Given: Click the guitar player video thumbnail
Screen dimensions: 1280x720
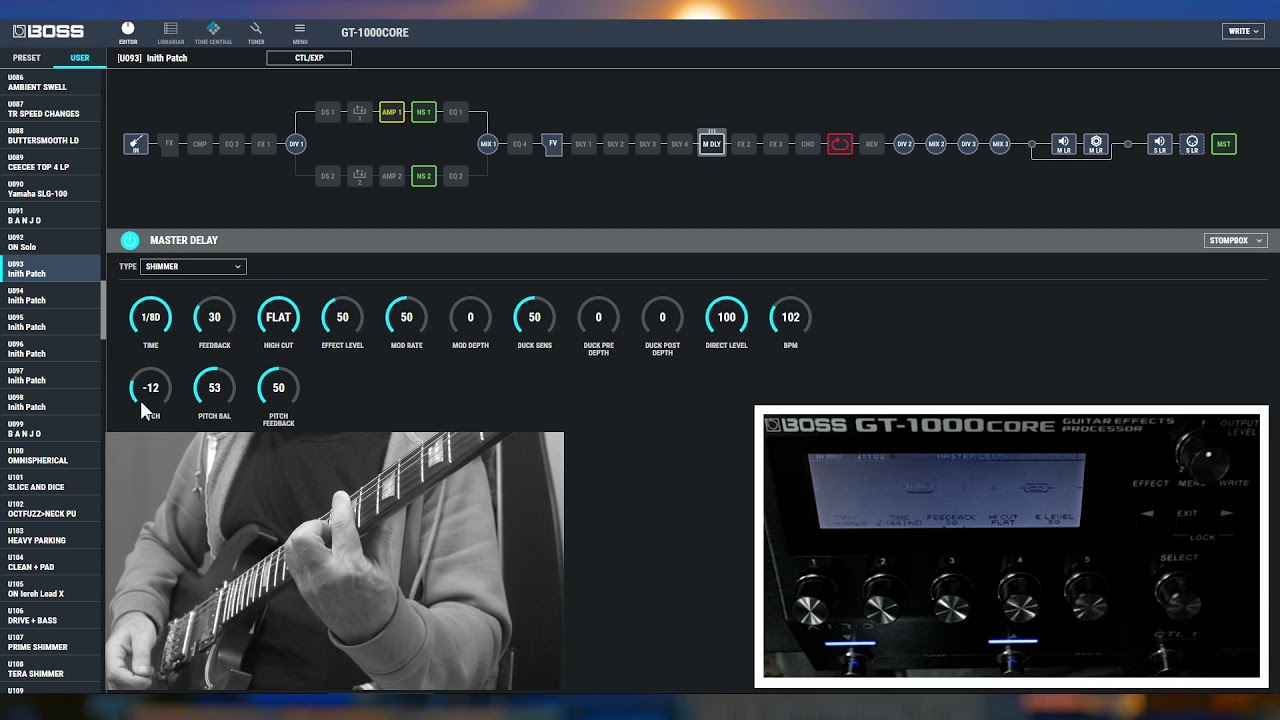Looking at the screenshot, I should point(335,561).
